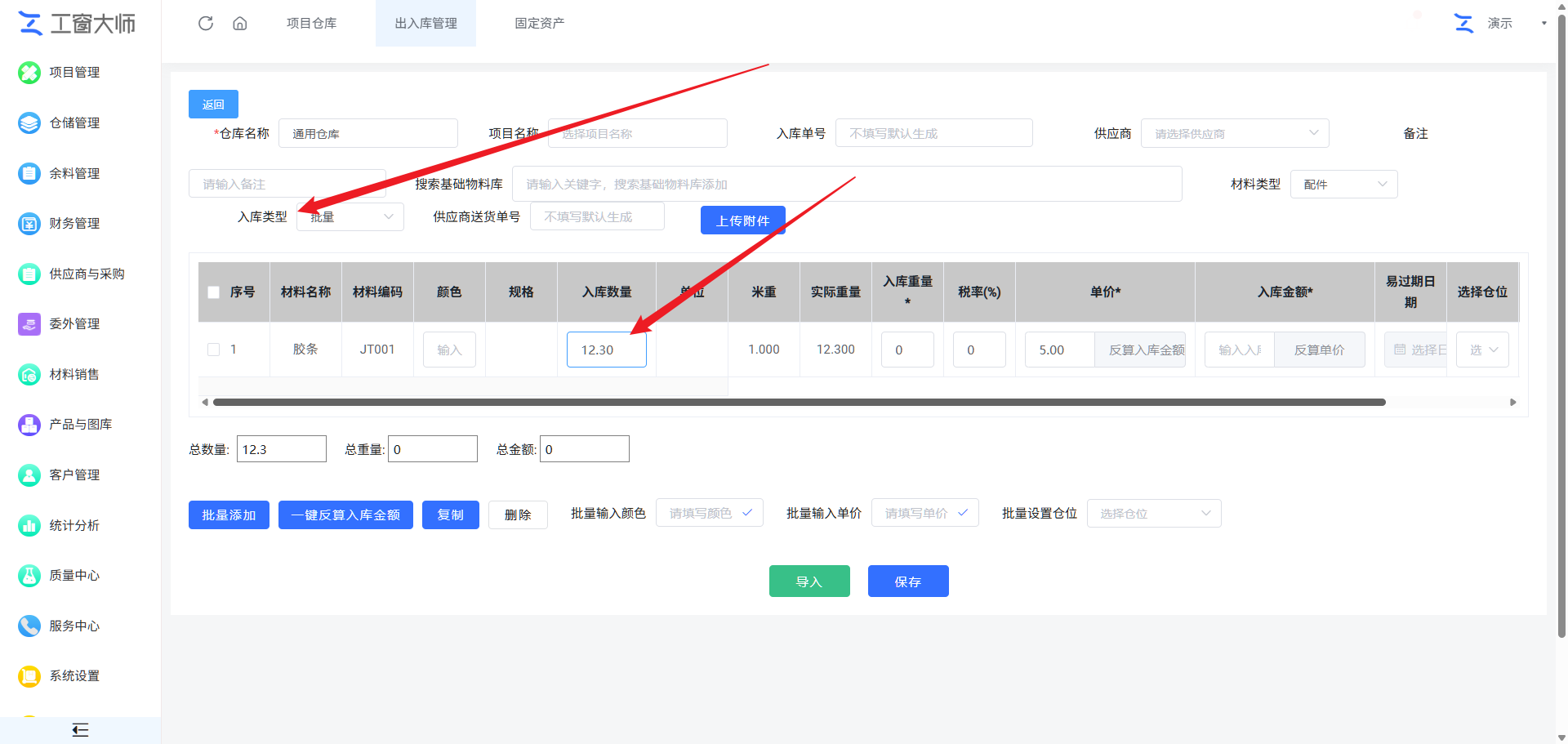Expand the 批量输入单价 dropdown
The height and width of the screenshot is (744, 1568).
coord(925,513)
